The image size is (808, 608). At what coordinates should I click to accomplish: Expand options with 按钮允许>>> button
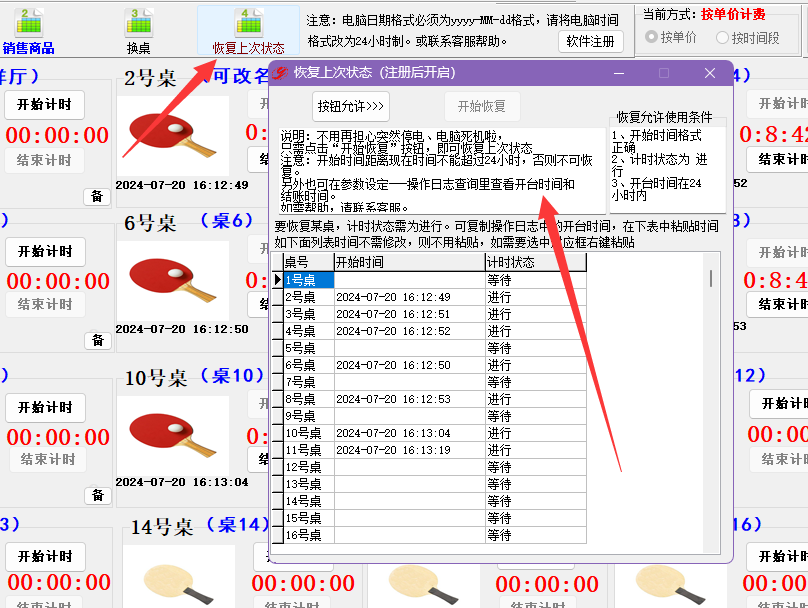351,106
